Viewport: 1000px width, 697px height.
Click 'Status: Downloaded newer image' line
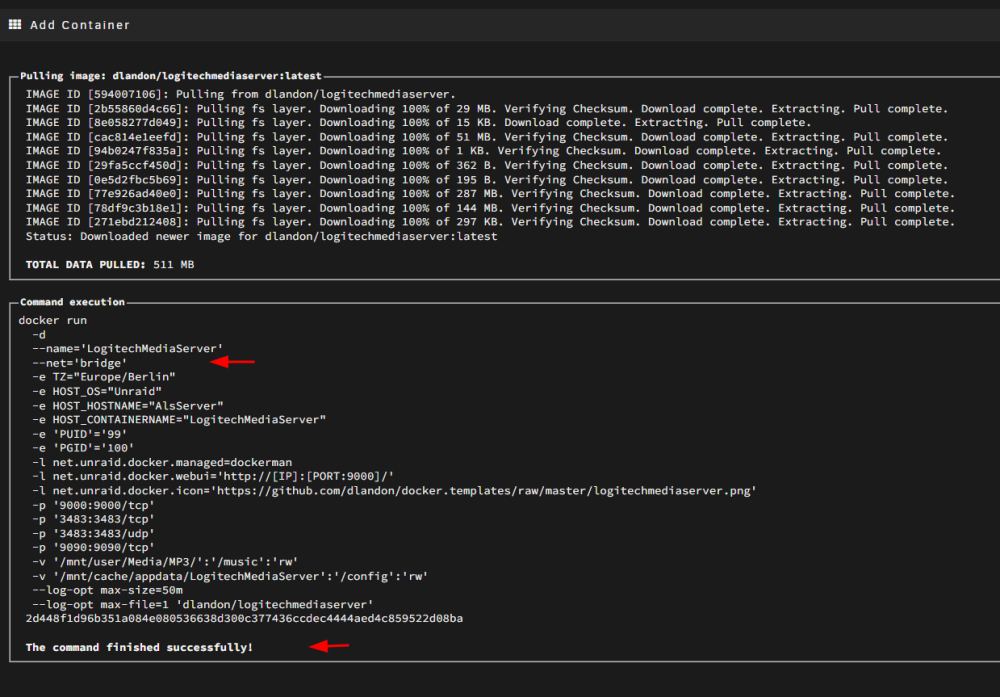point(261,237)
